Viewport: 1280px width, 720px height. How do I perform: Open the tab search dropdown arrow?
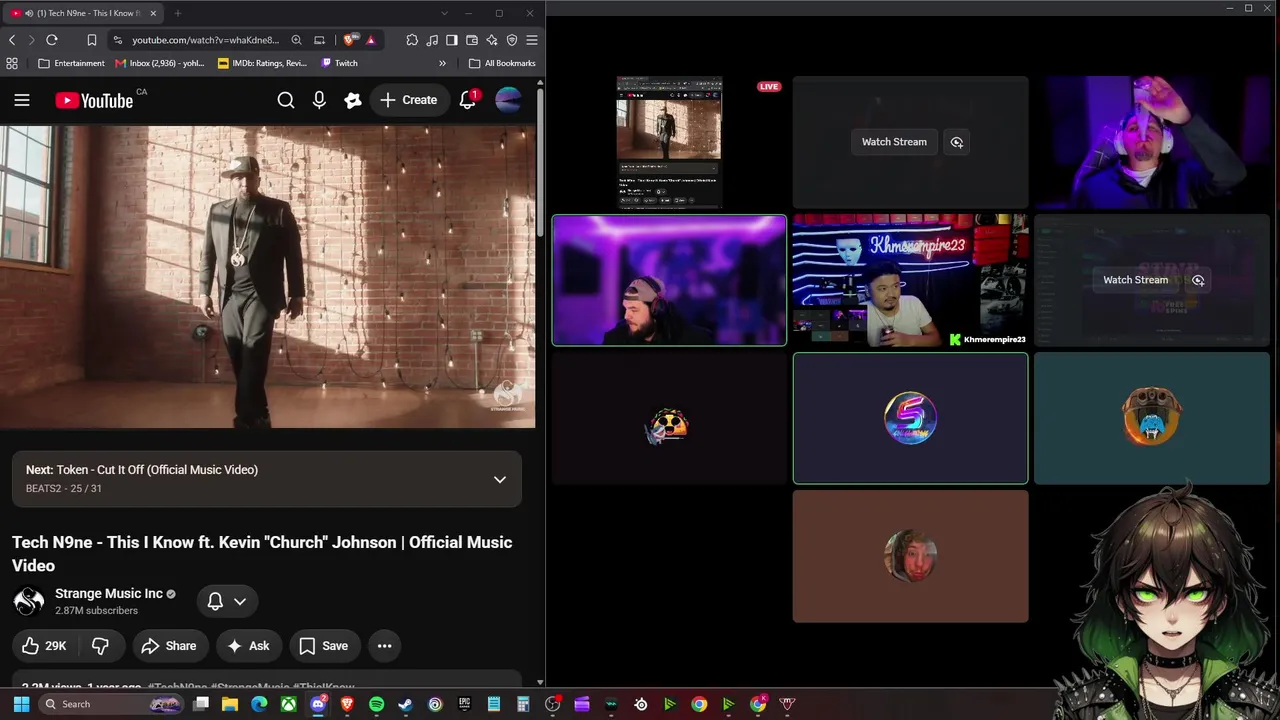(444, 13)
